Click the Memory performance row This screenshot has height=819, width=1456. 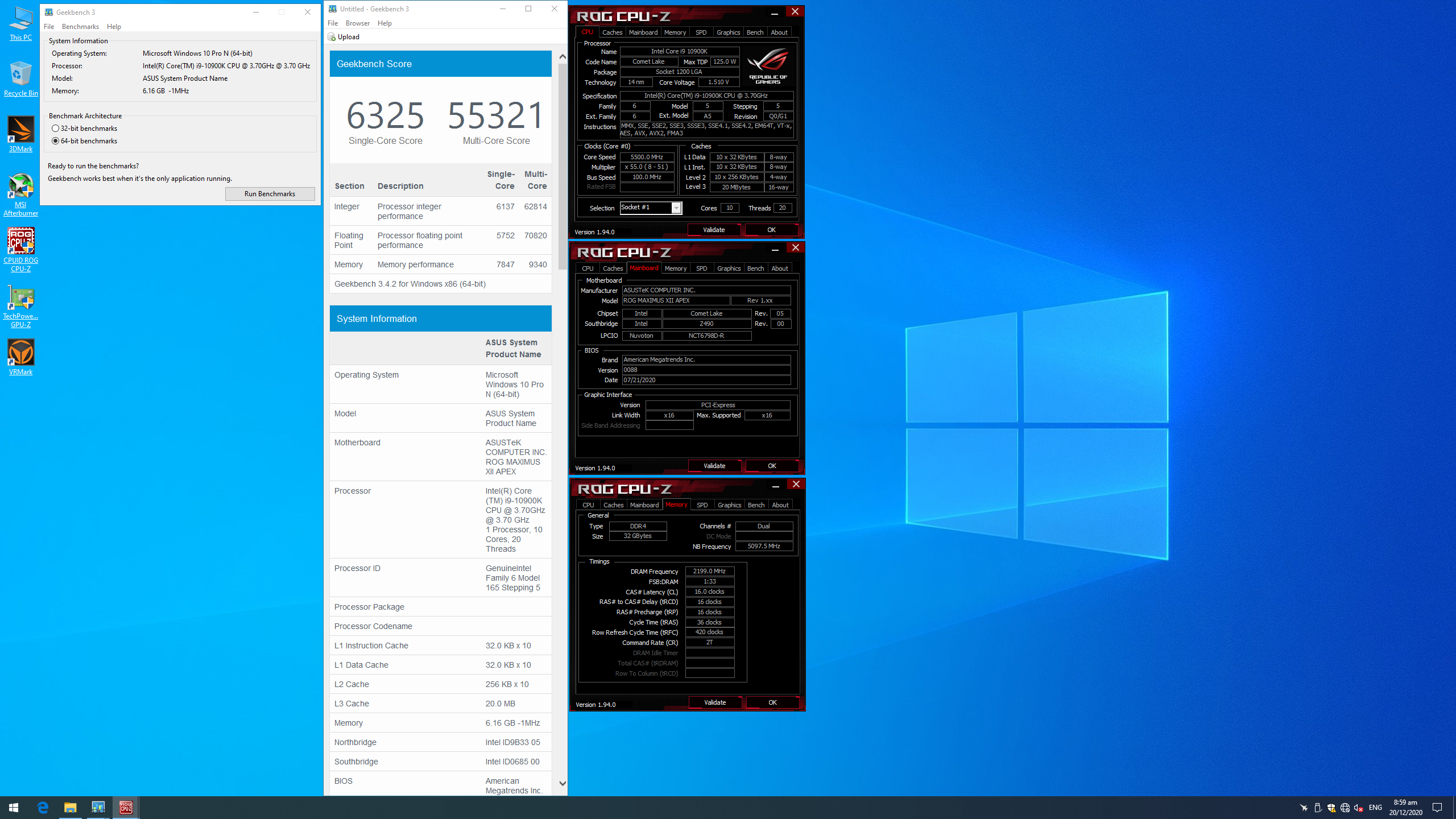click(x=441, y=264)
